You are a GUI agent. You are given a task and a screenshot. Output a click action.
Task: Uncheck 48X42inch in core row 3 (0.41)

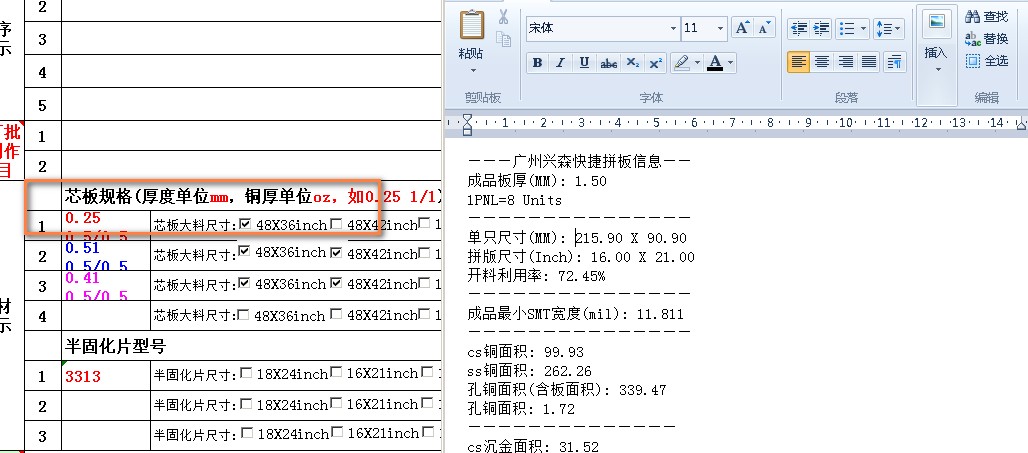(x=336, y=283)
